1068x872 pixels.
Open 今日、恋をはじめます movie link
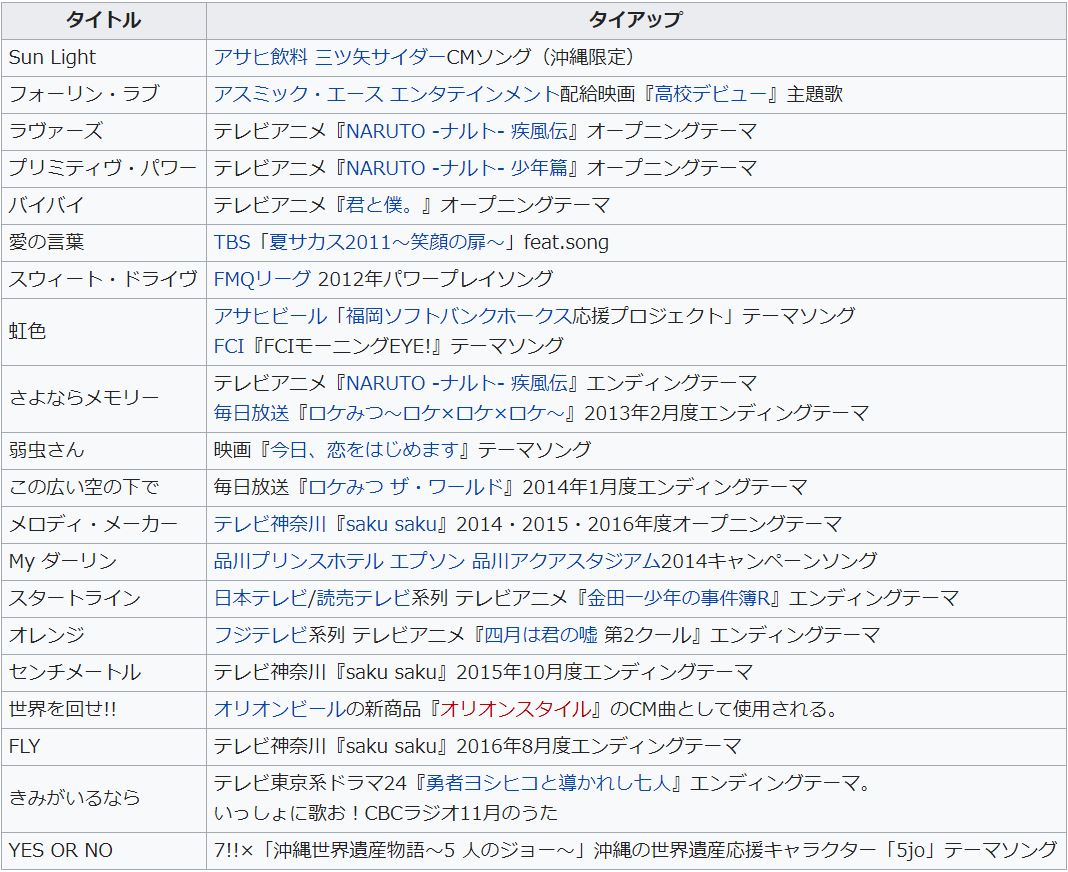(x=364, y=450)
